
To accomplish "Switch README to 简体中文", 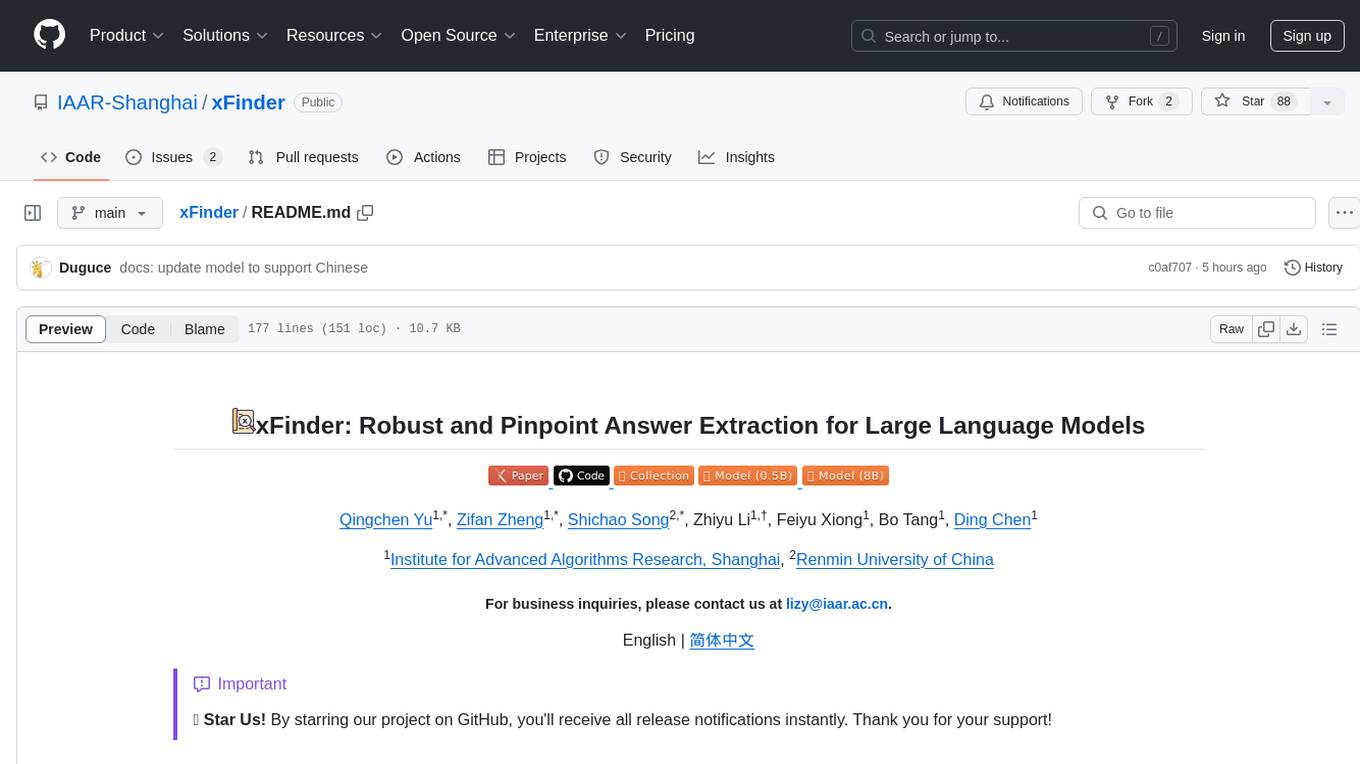I will (721, 640).
